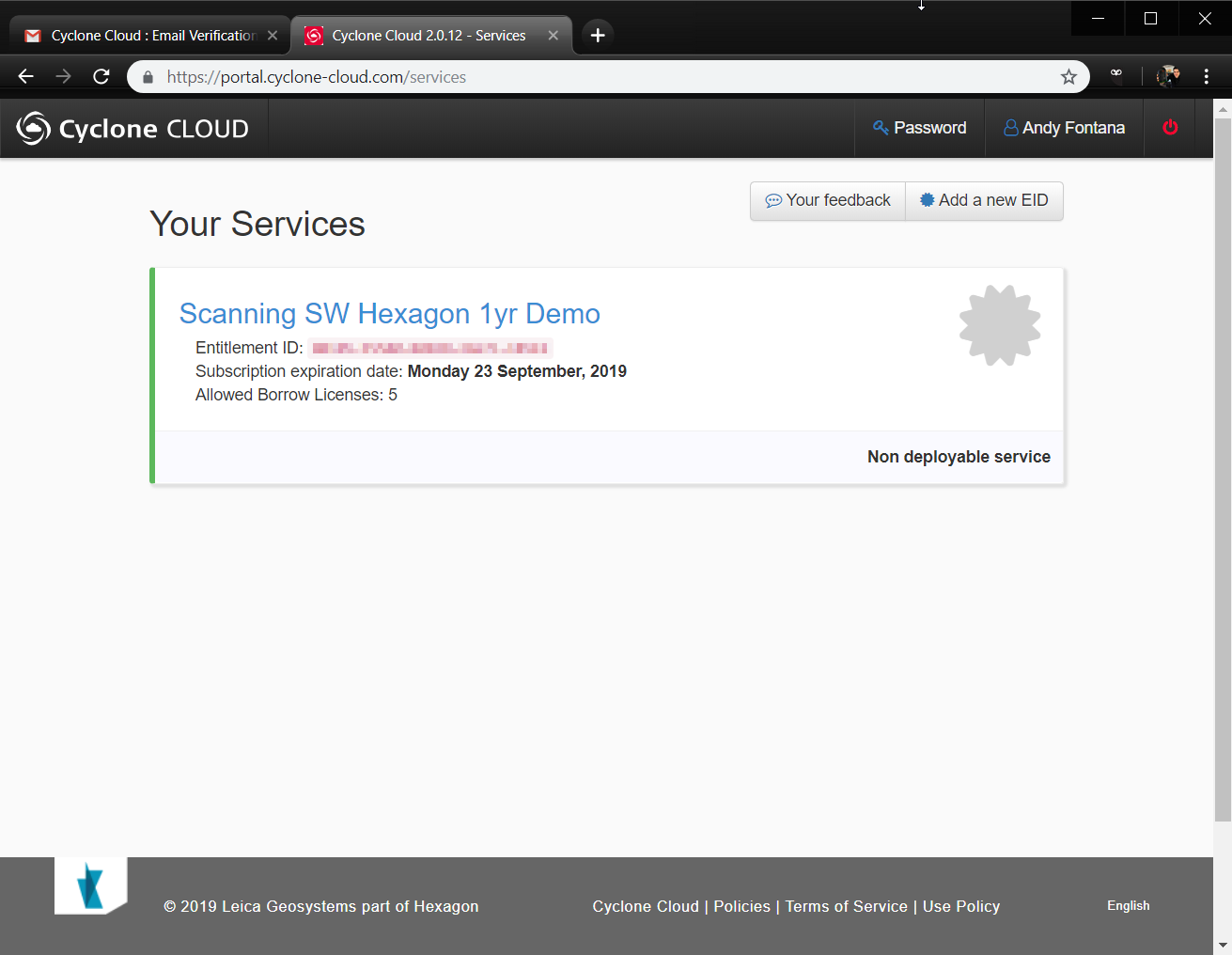
Task: Click the vertical page scrollbar
Action: (1223, 470)
